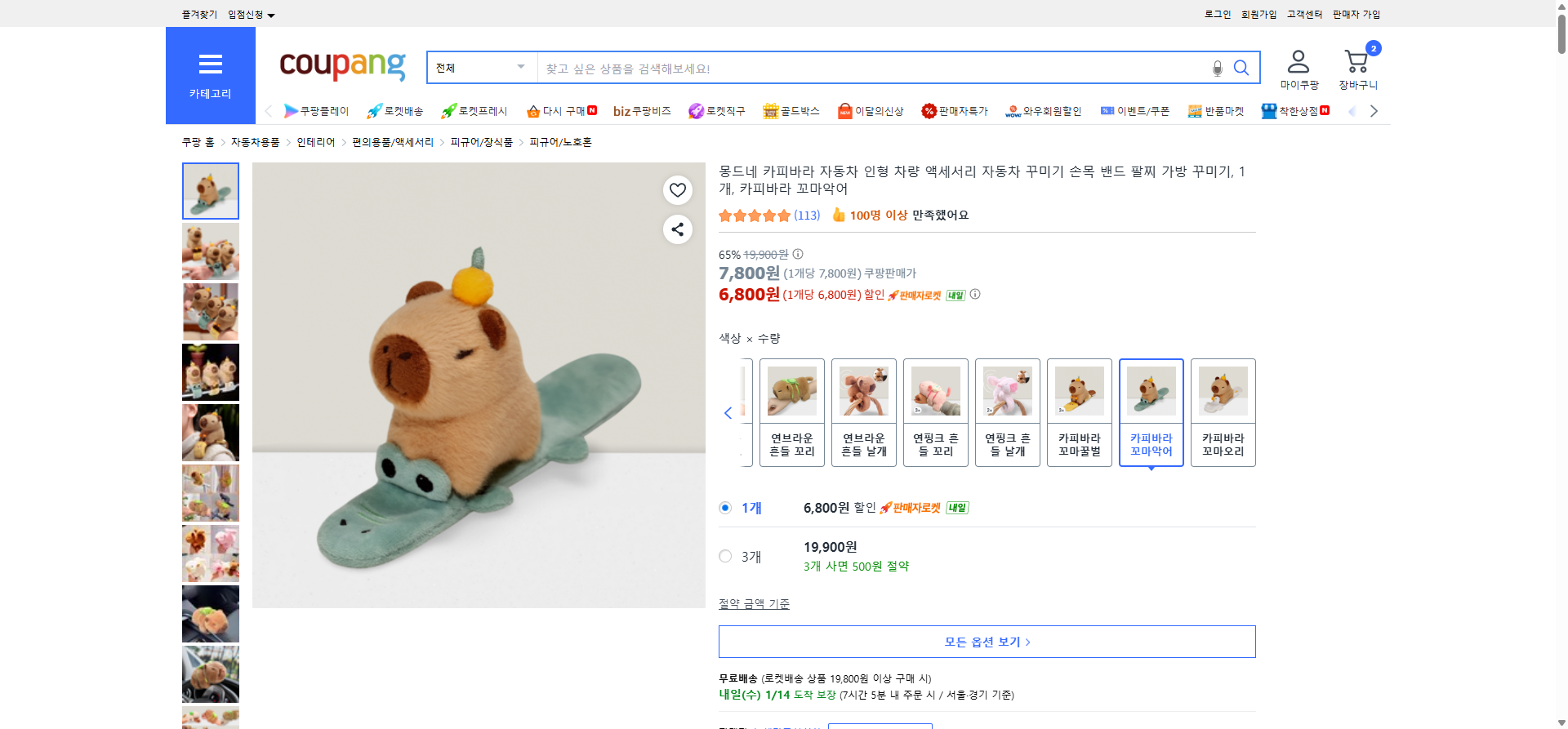The height and width of the screenshot is (729, 1568).
Task: Open the 카테고리 hamburger menu
Action: [x=210, y=64]
